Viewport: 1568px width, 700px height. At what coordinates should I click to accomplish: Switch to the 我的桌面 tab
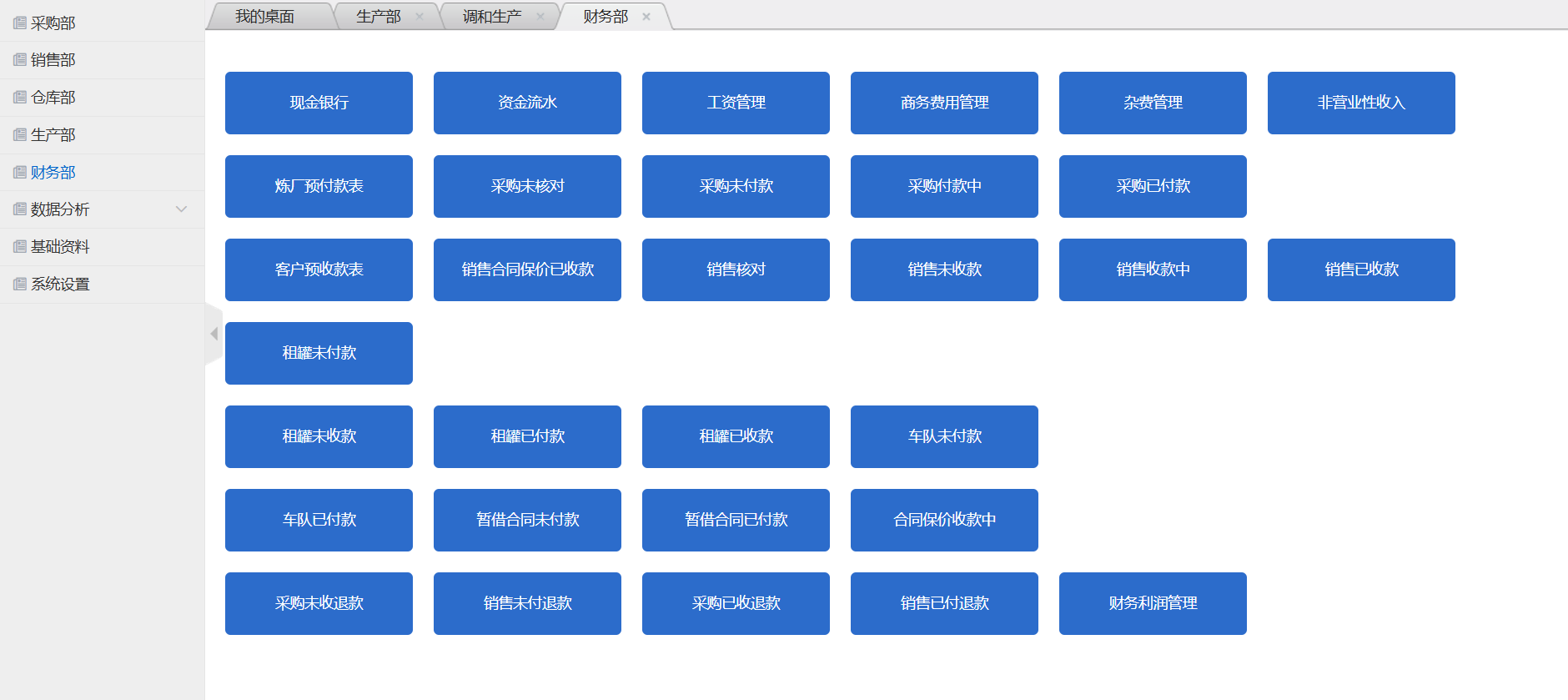[x=264, y=17]
